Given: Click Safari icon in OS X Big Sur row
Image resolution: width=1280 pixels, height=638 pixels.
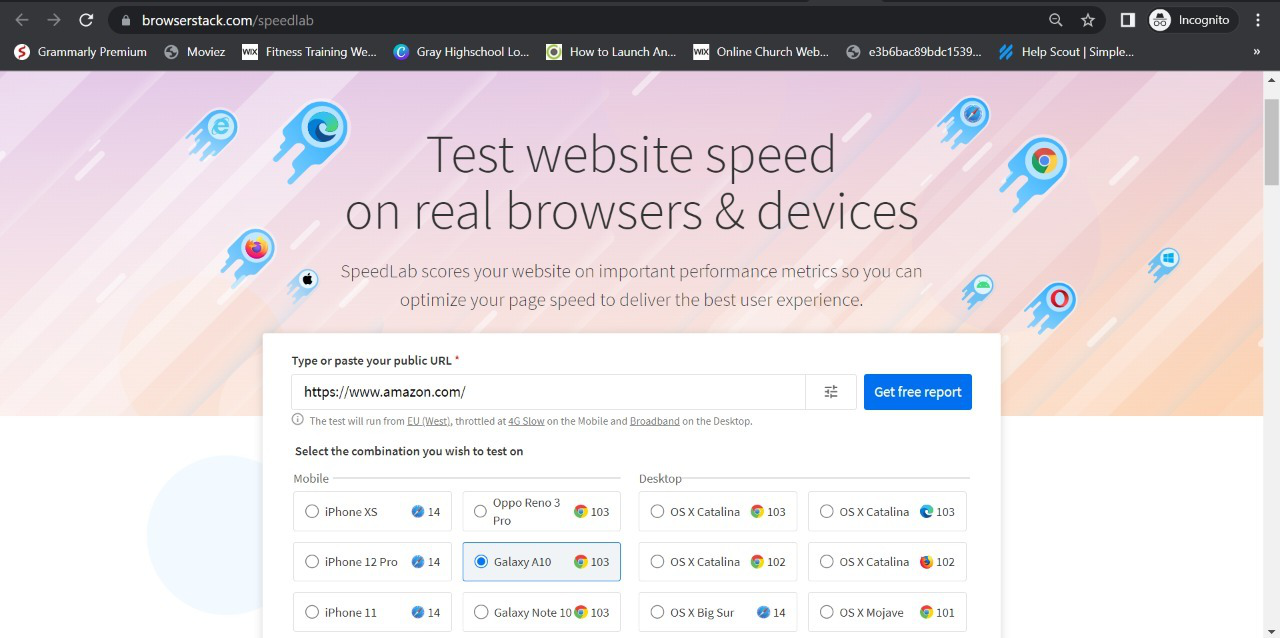Looking at the screenshot, I should [763, 612].
